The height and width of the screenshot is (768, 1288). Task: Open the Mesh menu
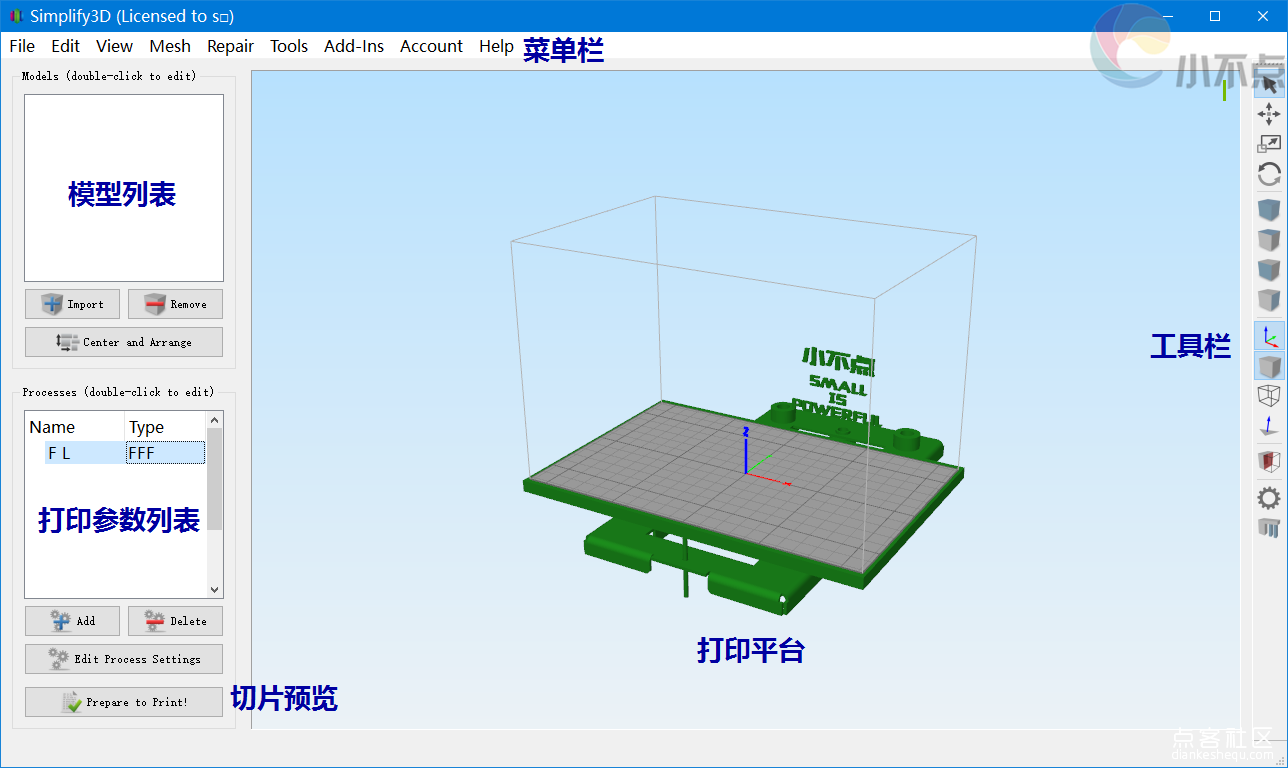tap(170, 46)
